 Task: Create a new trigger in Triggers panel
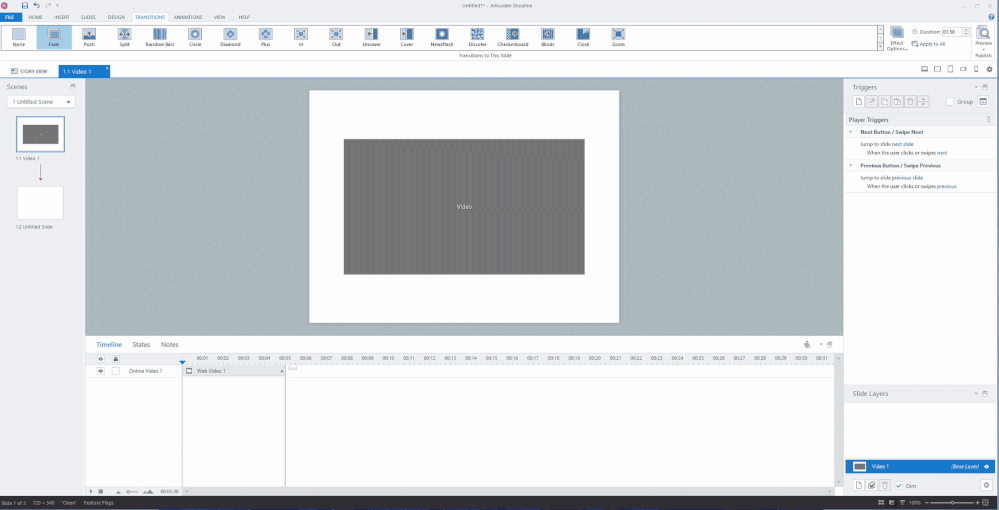857,101
